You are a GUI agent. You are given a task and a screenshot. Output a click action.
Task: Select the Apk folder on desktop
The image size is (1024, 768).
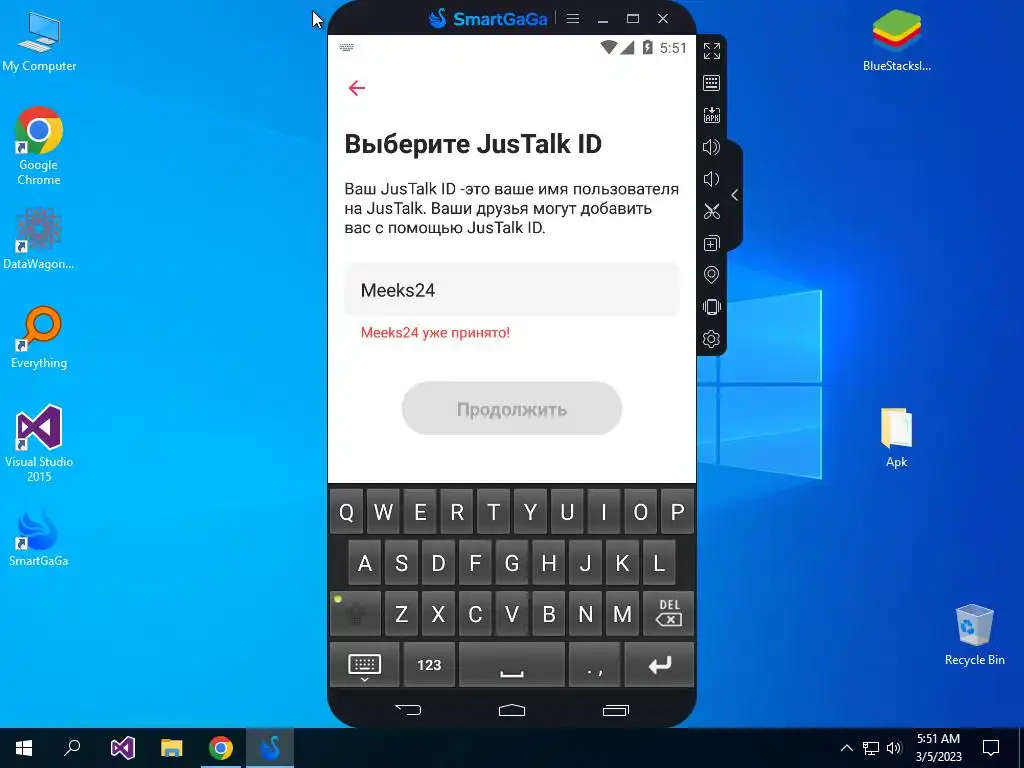click(x=897, y=438)
